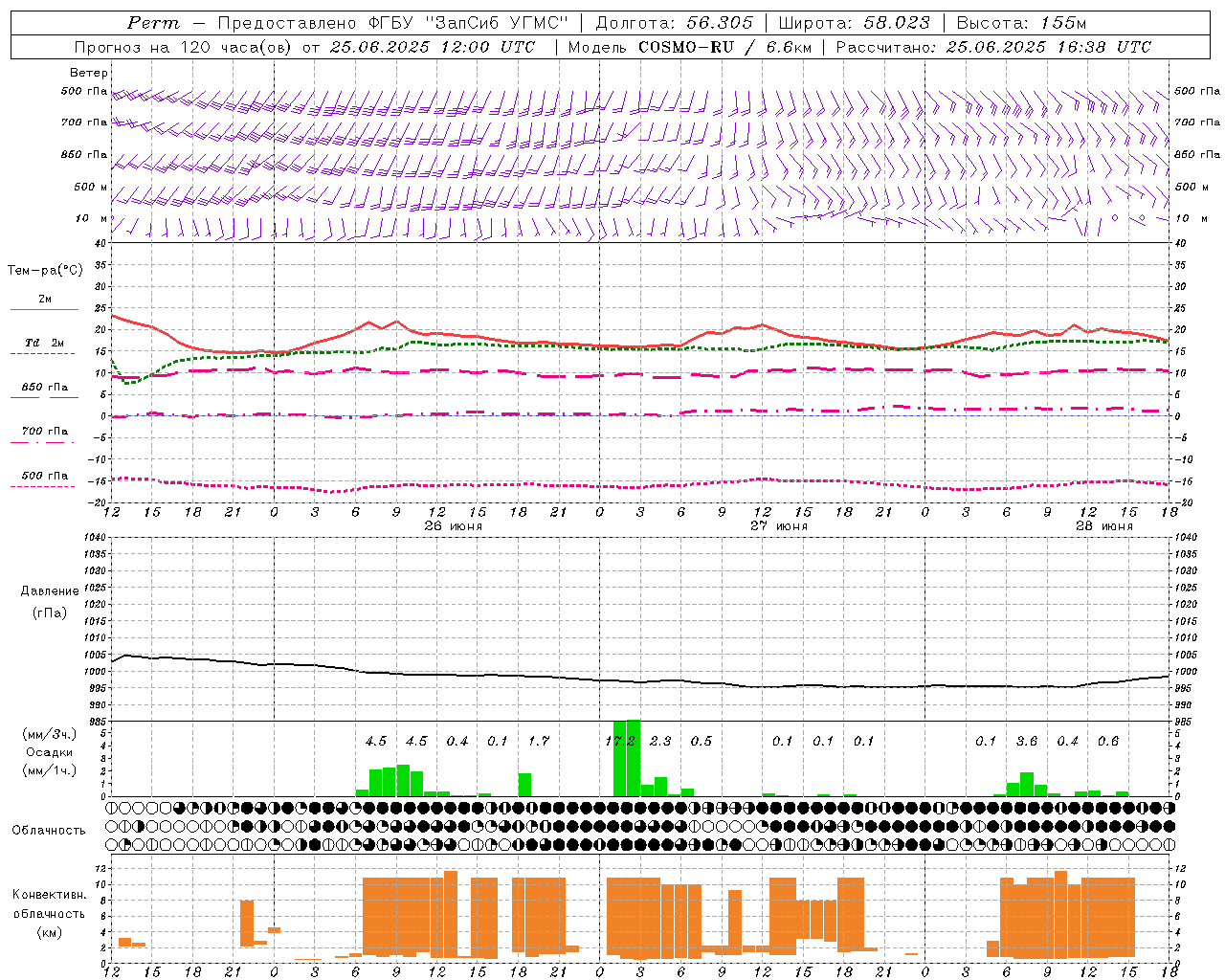Click the "Конвективн." convective cloud label
The height and width of the screenshot is (980, 1225).
(x=49, y=895)
